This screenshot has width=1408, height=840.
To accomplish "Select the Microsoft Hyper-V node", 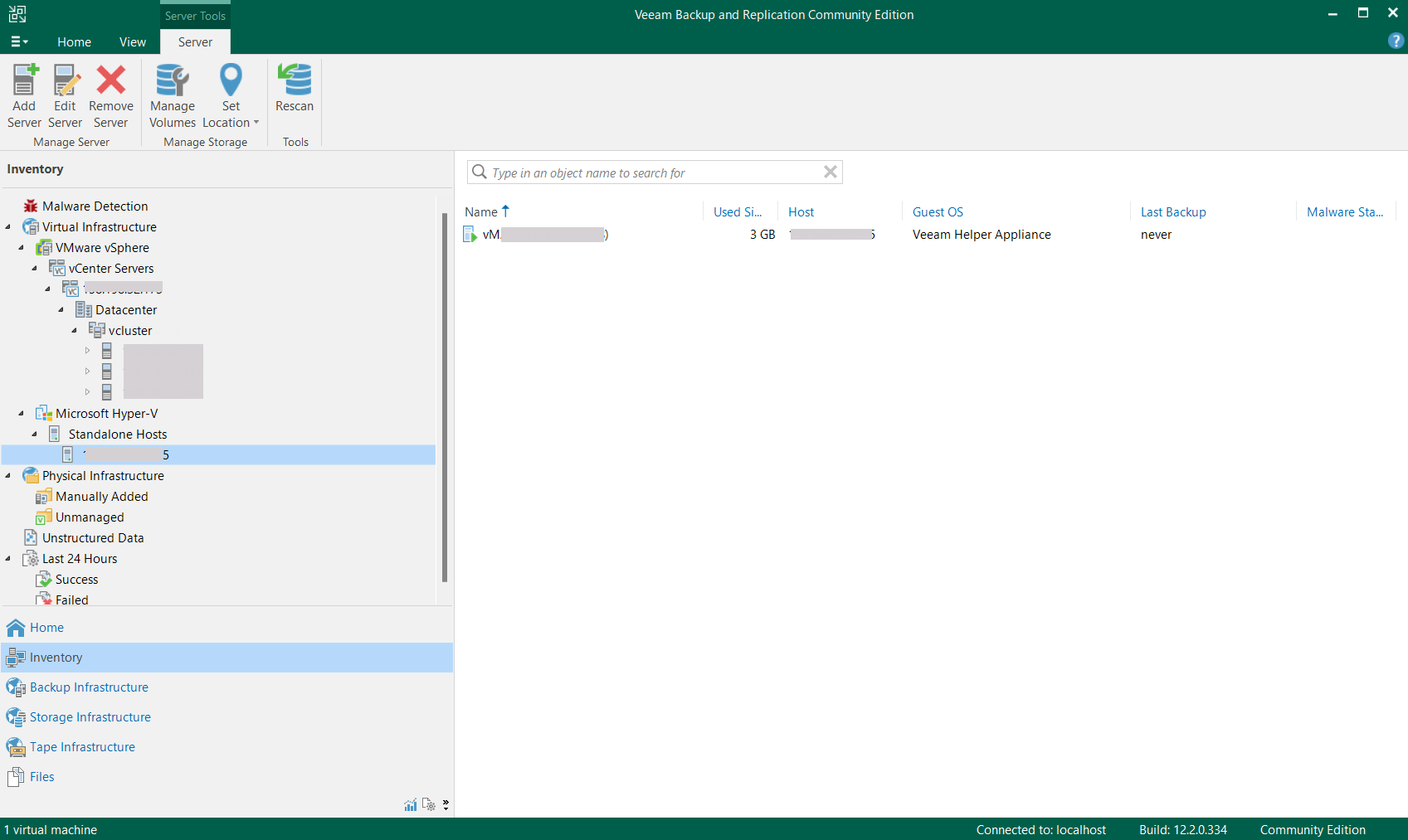I will tap(106, 414).
